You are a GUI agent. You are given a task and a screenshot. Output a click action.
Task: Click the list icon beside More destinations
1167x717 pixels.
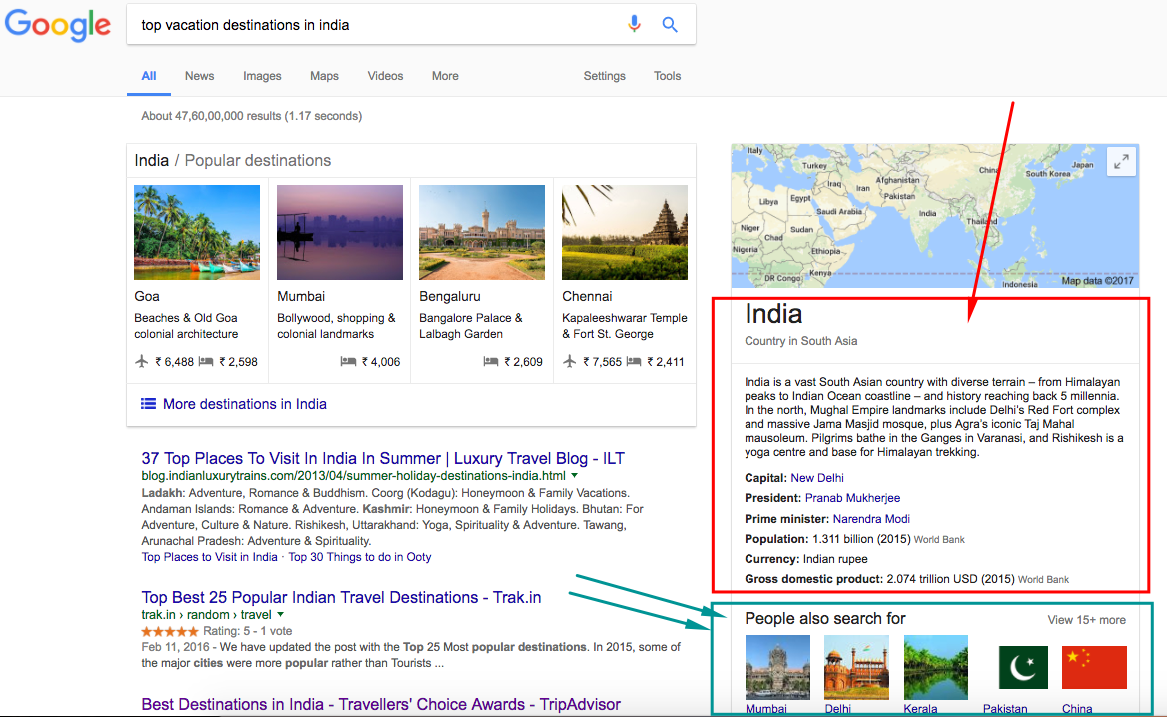point(148,404)
